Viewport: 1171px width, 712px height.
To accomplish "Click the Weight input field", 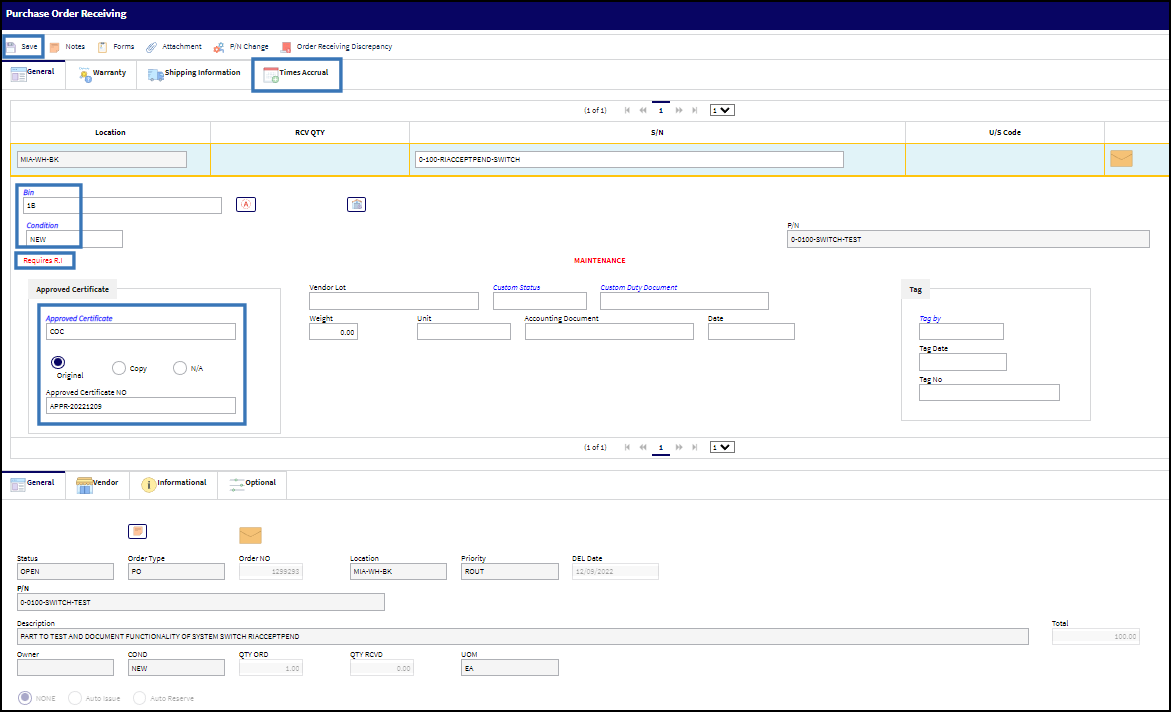I will click(333, 332).
